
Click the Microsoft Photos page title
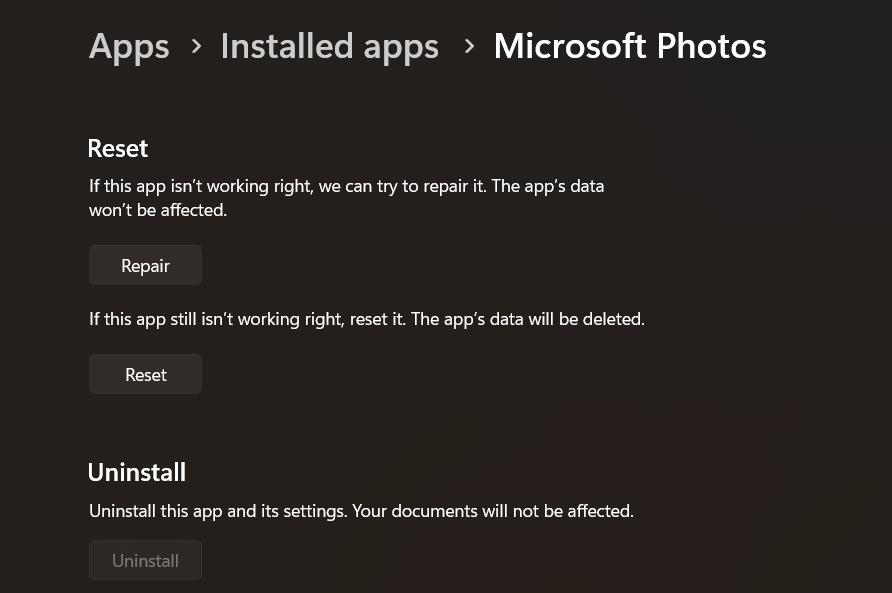[x=629, y=46]
